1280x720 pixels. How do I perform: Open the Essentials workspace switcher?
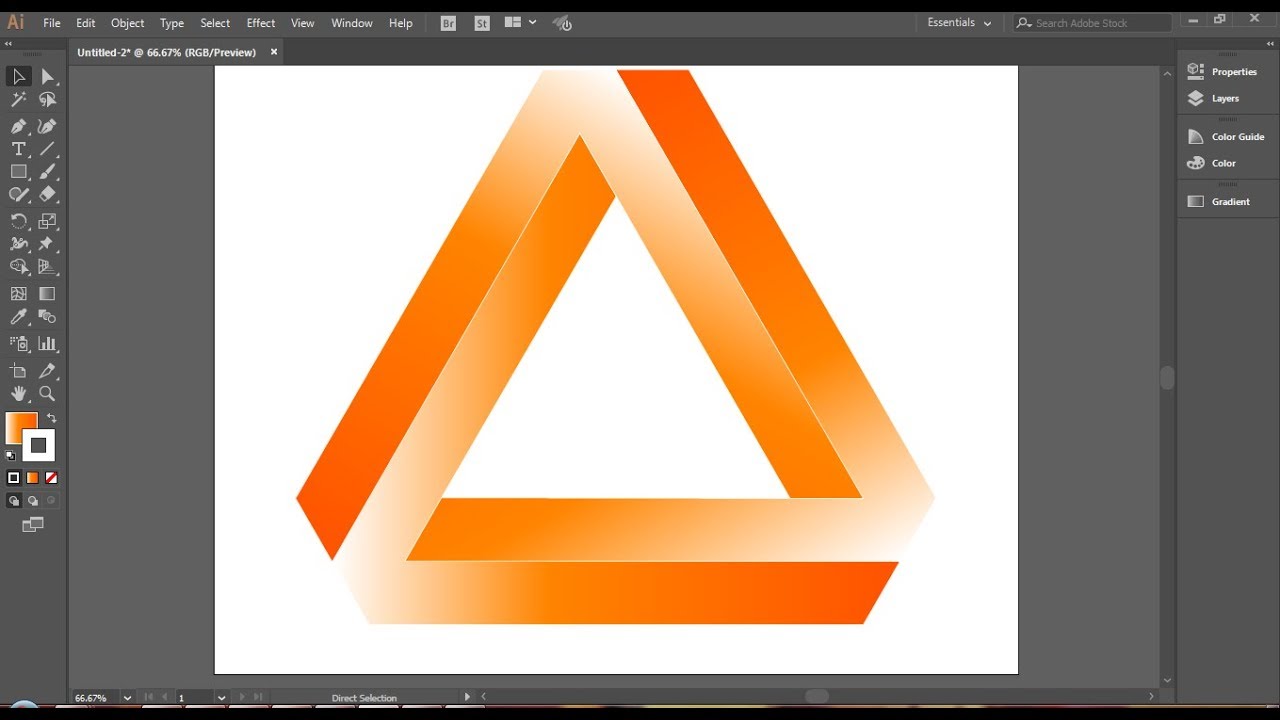click(x=959, y=23)
